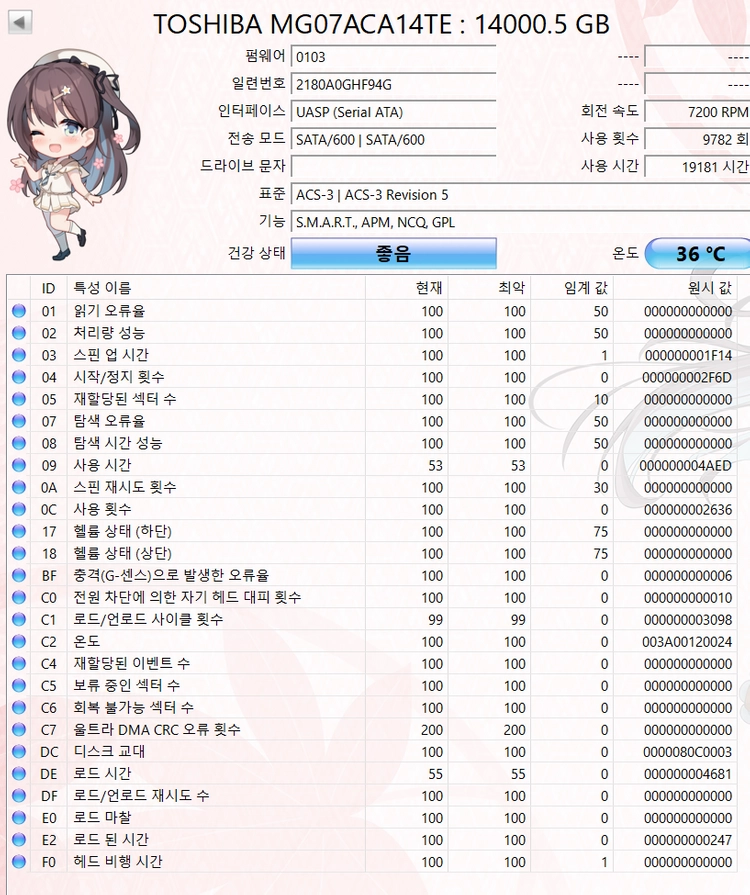The height and width of the screenshot is (895, 750).
Task: Click the 최악 column header
Action: pyautogui.click(x=489, y=288)
